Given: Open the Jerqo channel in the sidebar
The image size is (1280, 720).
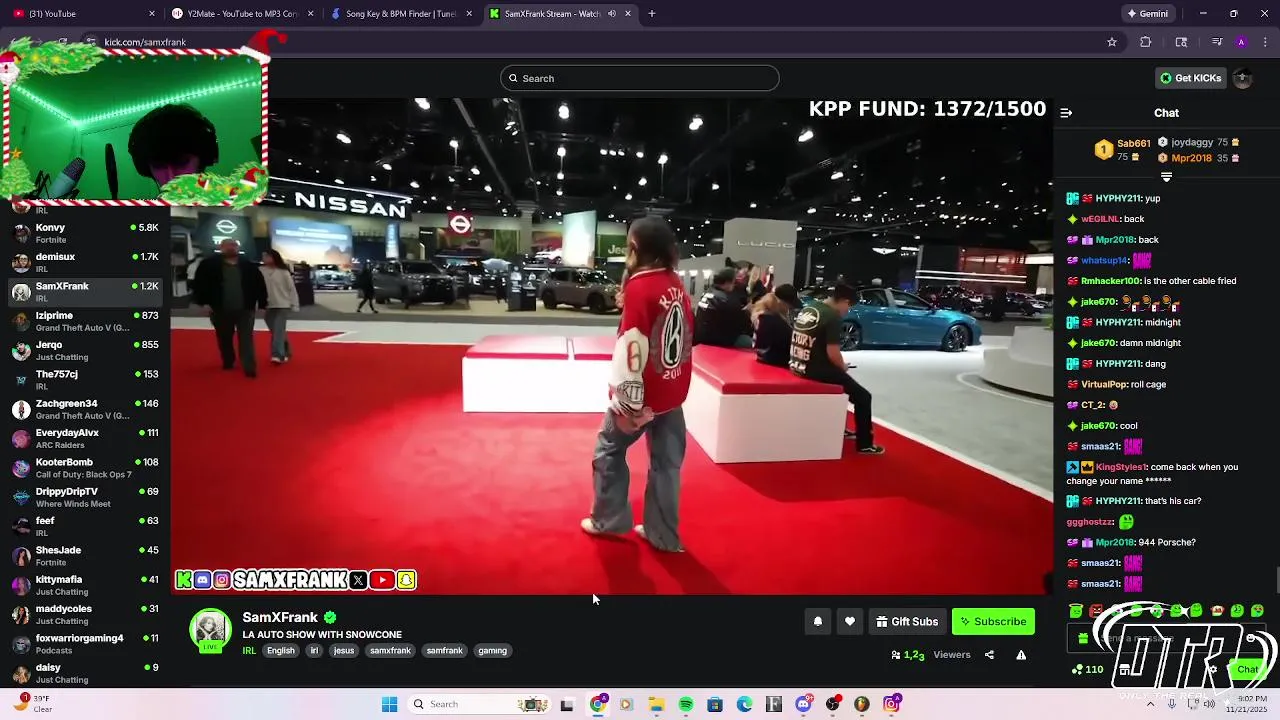Looking at the screenshot, I should tap(86, 350).
